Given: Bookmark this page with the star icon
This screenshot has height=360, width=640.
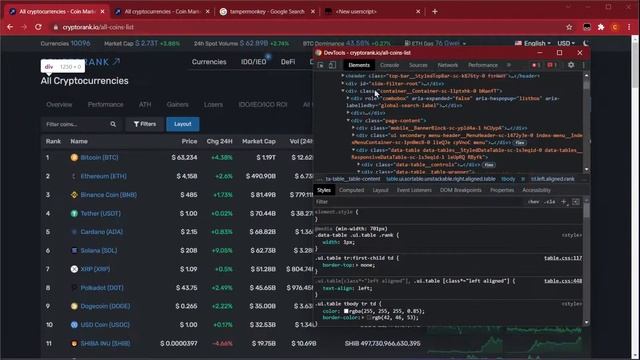Looking at the screenshot, I should 569,27.
